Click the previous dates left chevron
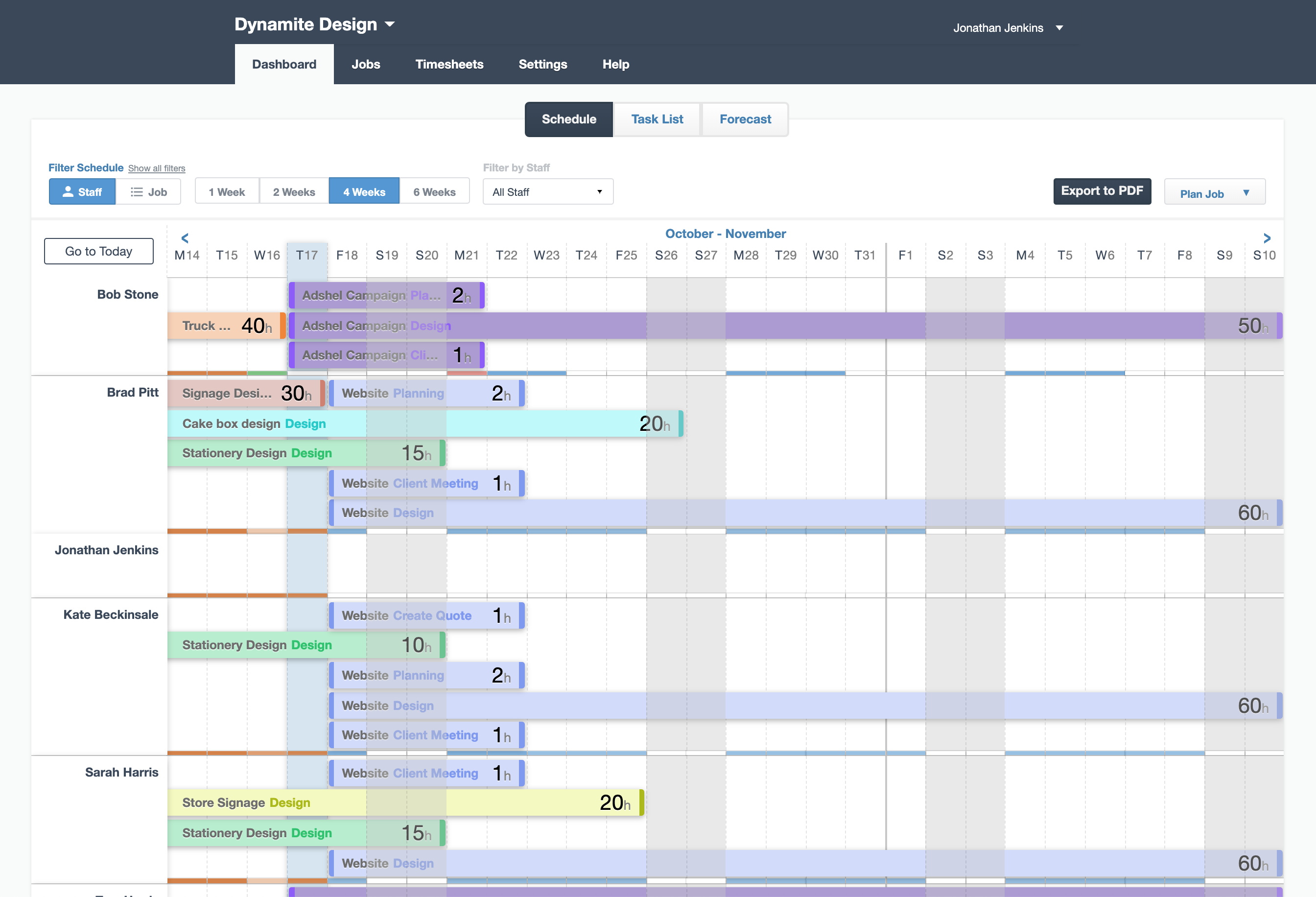Screen dimensions: 1316x897 pos(185,238)
